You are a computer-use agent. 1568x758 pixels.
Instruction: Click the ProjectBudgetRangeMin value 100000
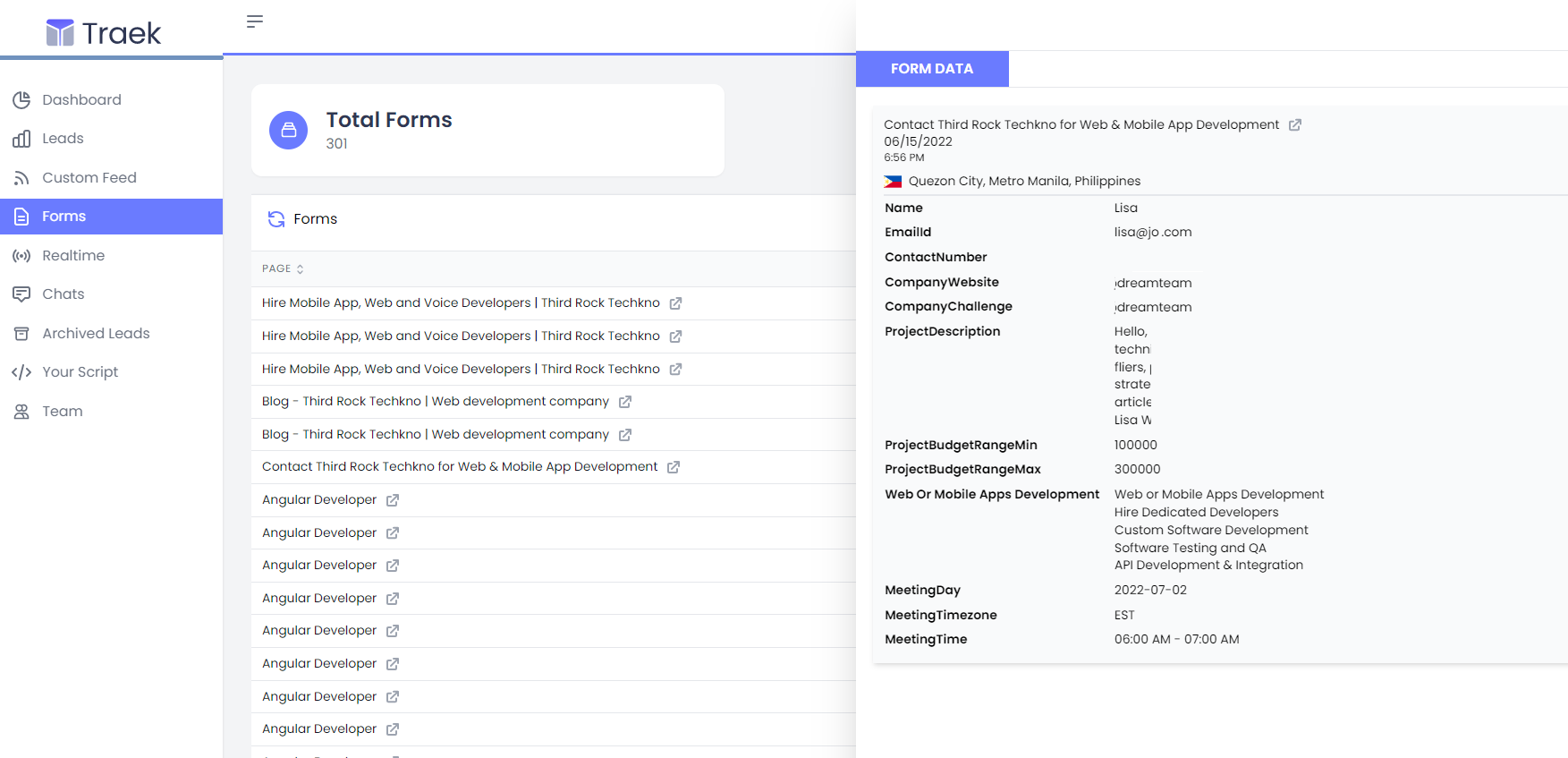tap(1135, 446)
